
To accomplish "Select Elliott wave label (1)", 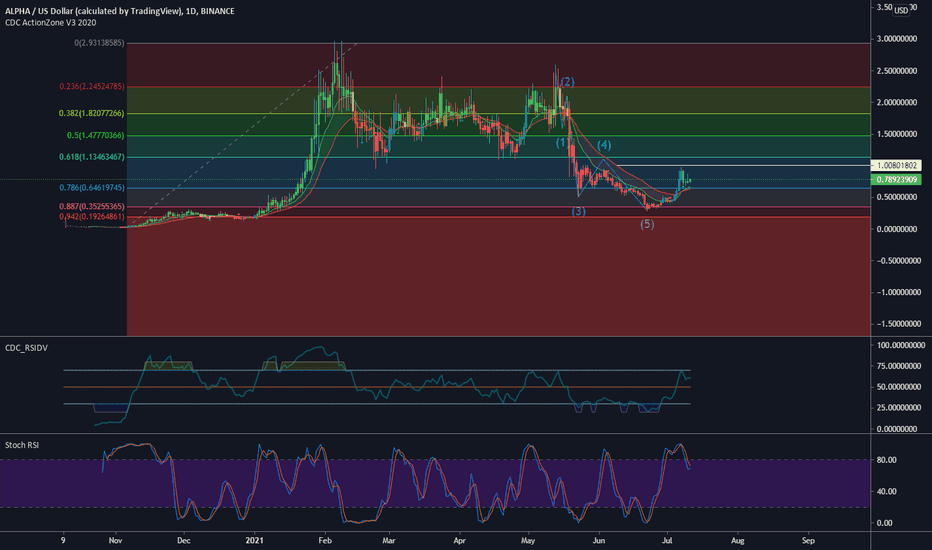I will tap(562, 142).
